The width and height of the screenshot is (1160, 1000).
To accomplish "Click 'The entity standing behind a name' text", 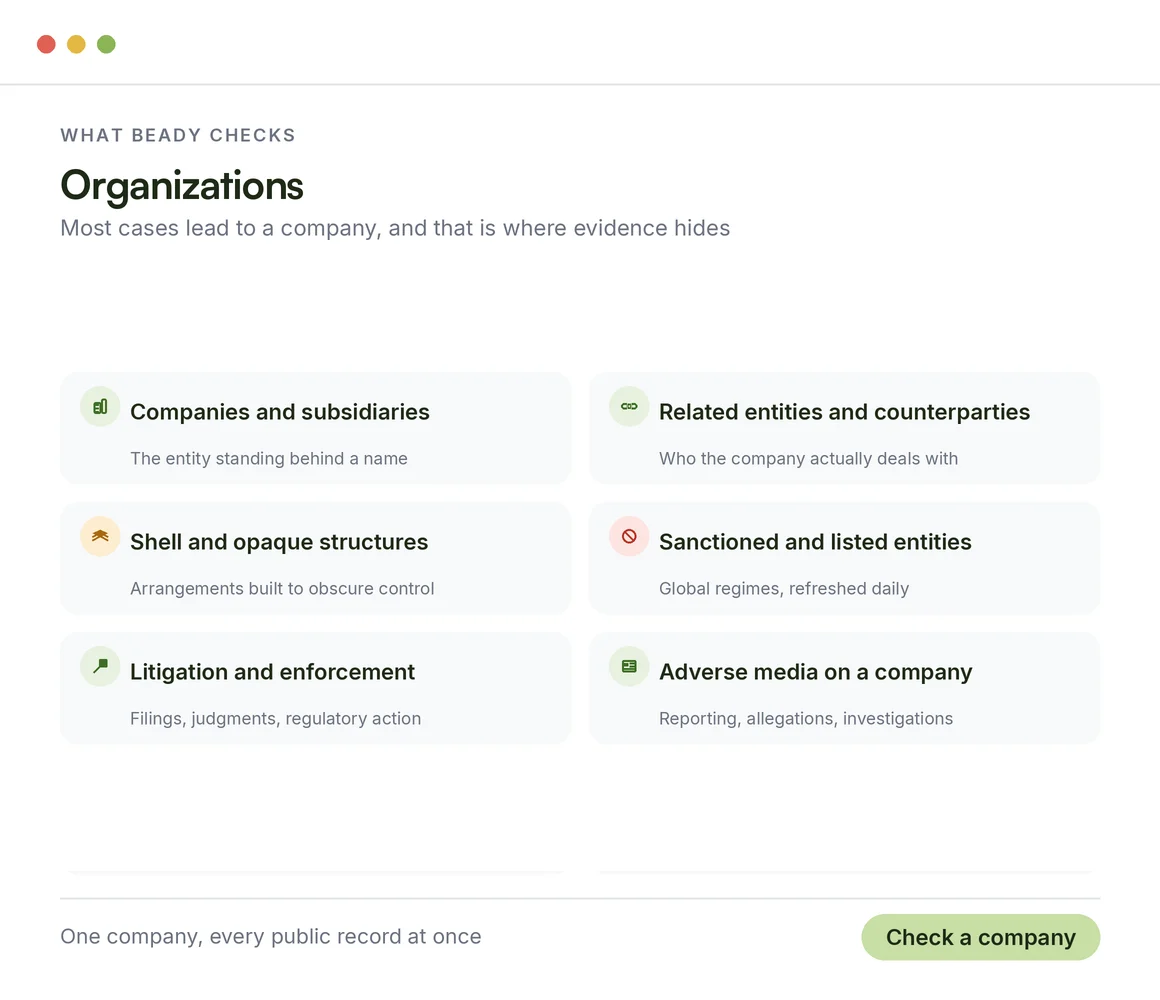I will [x=269, y=459].
